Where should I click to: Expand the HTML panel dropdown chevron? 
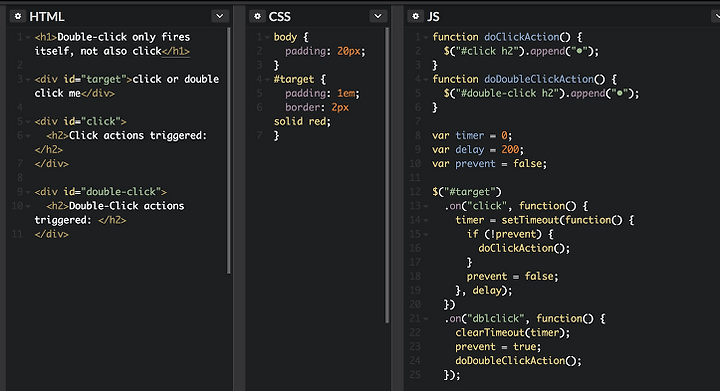tap(220, 17)
